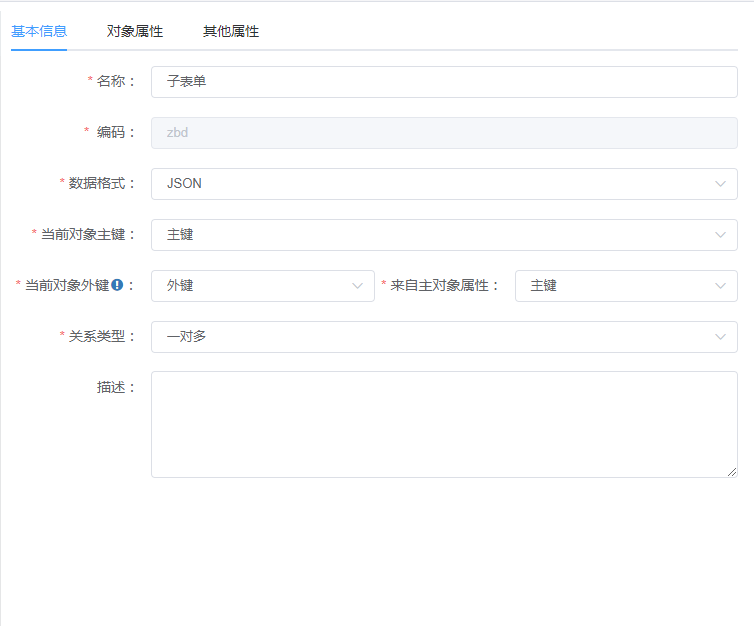Expand the 关系类型 select showing 一对多
This screenshot has width=754, height=626.
pos(430,337)
